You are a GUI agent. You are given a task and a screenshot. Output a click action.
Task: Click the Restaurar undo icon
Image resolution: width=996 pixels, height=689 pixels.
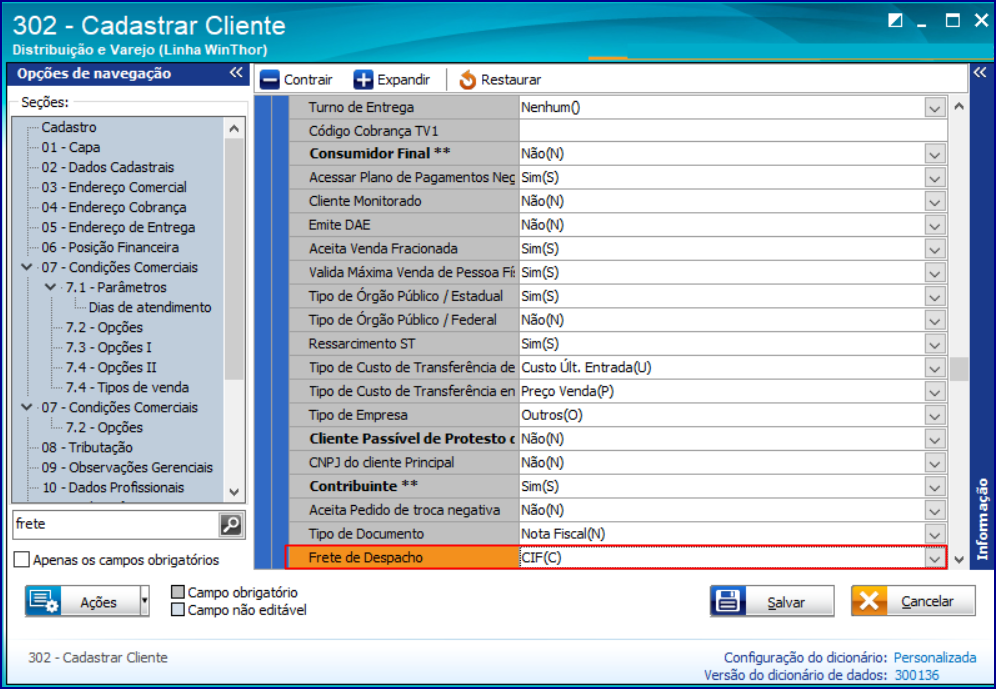click(x=468, y=80)
